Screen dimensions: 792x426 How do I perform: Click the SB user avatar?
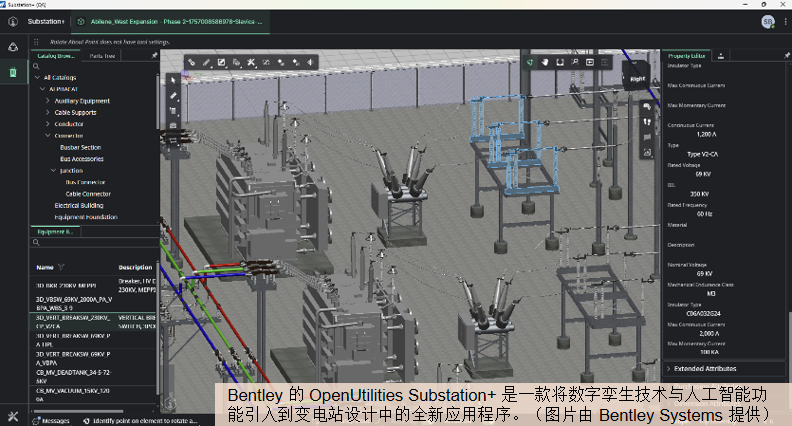point(768,22)
